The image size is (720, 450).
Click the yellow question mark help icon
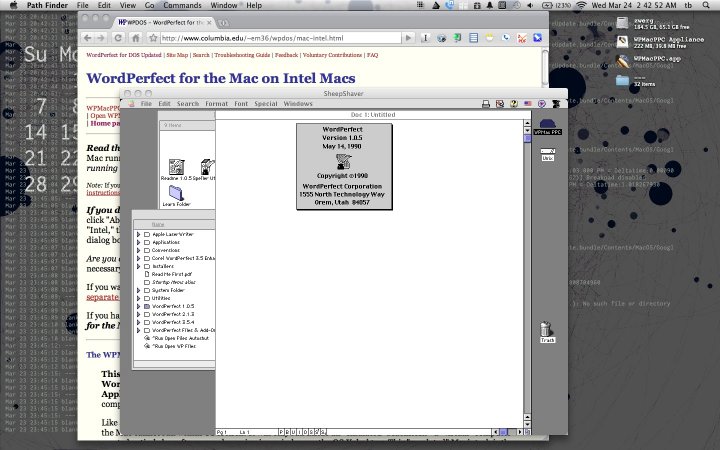(x=514, y=104)
